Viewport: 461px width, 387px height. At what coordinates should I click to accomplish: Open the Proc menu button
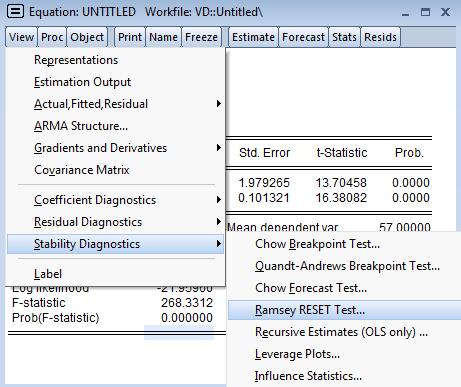tap(52, 37)
